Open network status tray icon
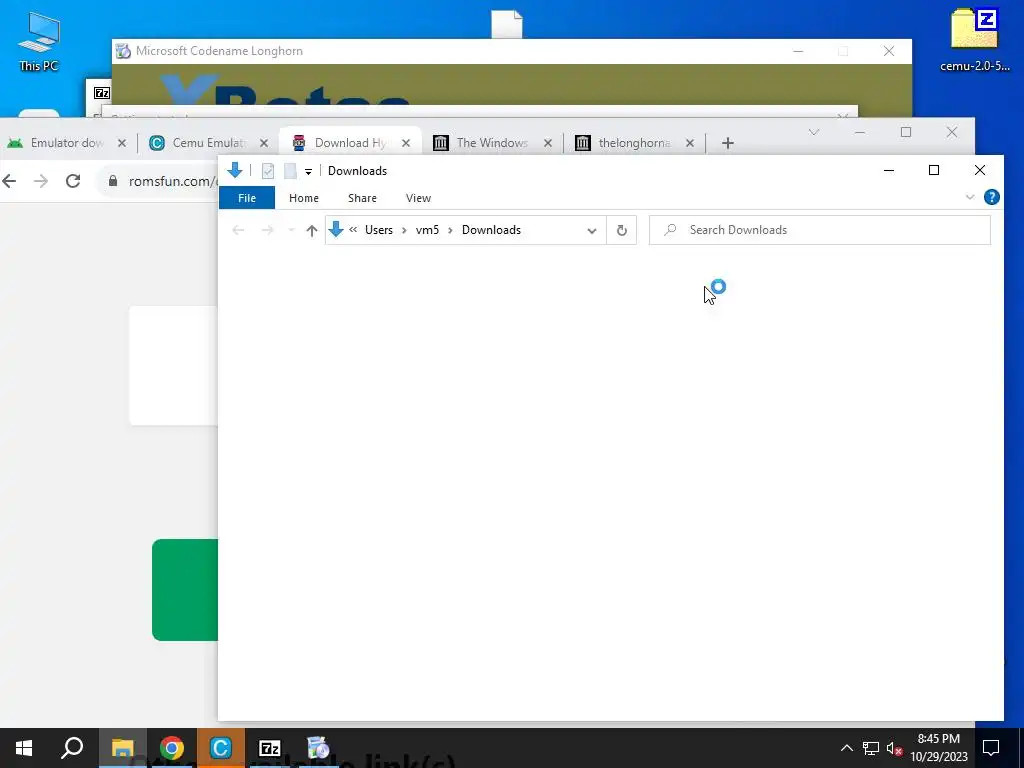This screenshot has height=768, width=1024. pyautogui.click(x=871, y=748)
